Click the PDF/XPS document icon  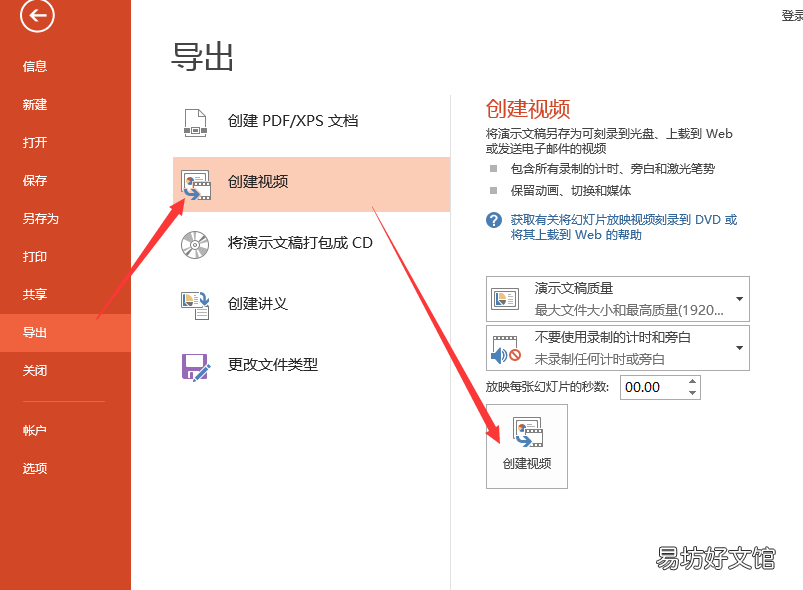click(195, 123)
